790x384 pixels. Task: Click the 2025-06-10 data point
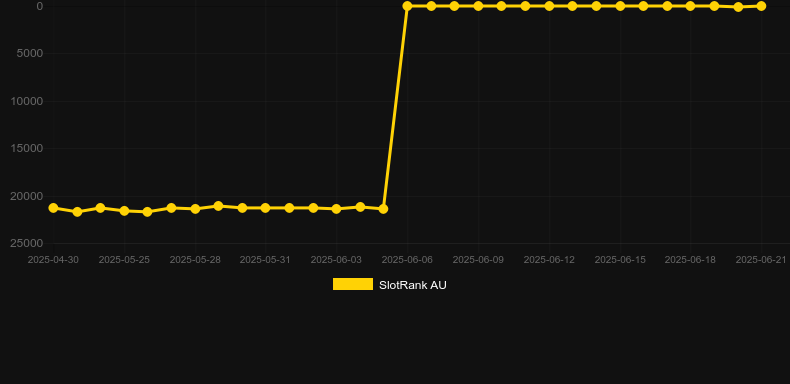tap(501, 6)
